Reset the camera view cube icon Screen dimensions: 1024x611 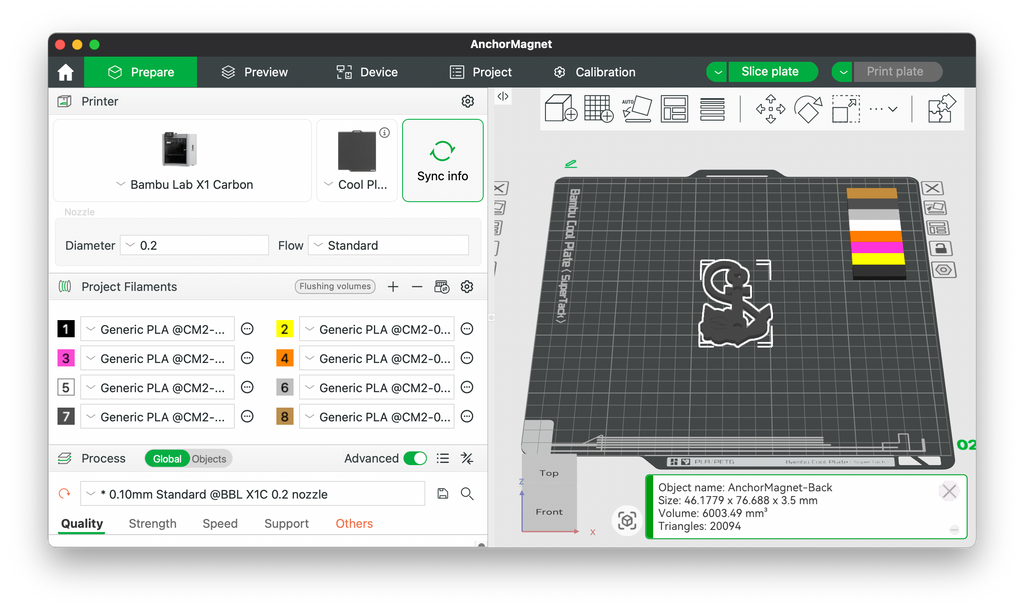coord(627,520)
